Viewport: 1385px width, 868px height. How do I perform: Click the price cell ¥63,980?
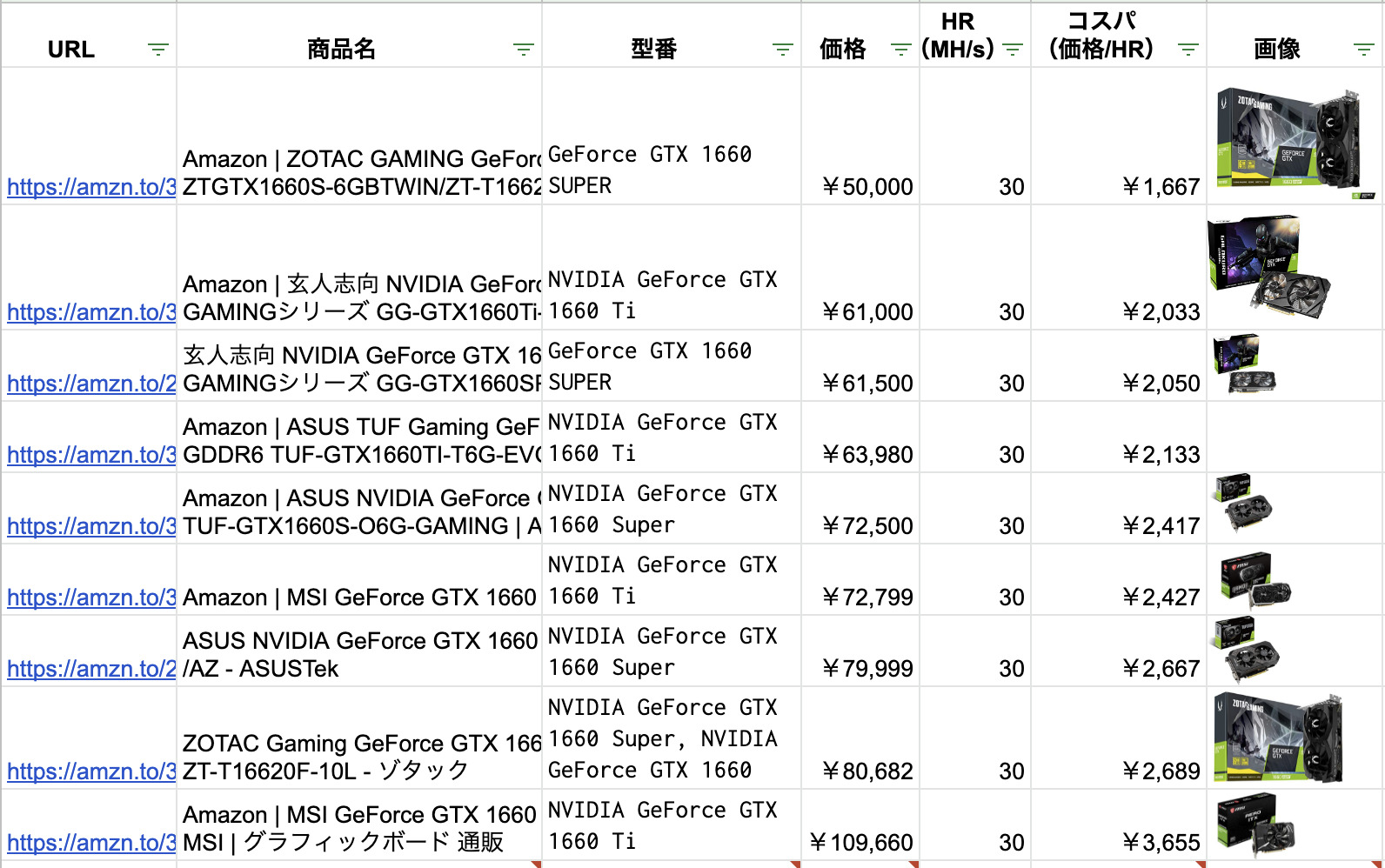tap(860, 437)
